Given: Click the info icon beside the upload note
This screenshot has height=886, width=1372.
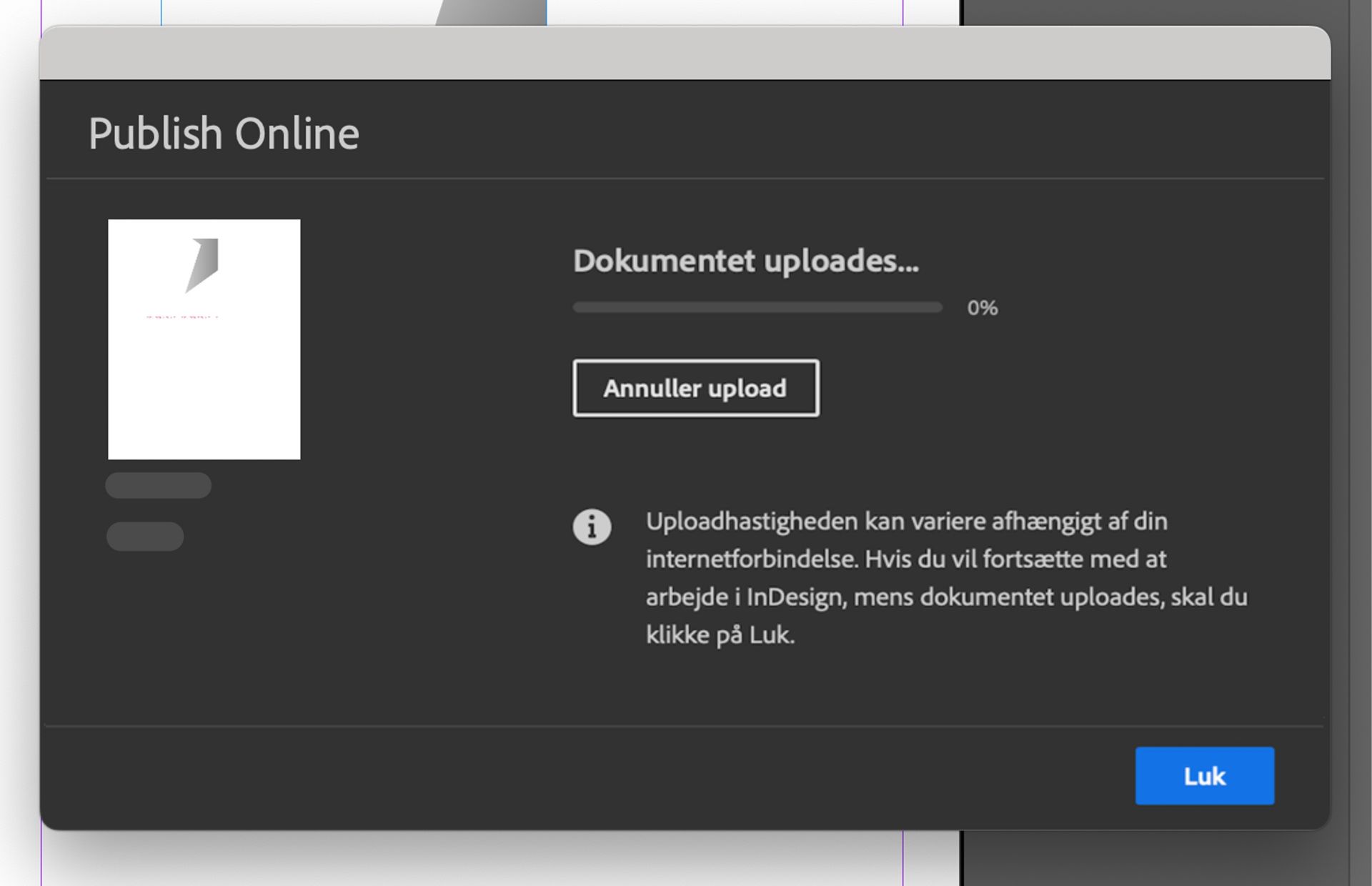Looking at the screenshot, I should coord(592,526).
